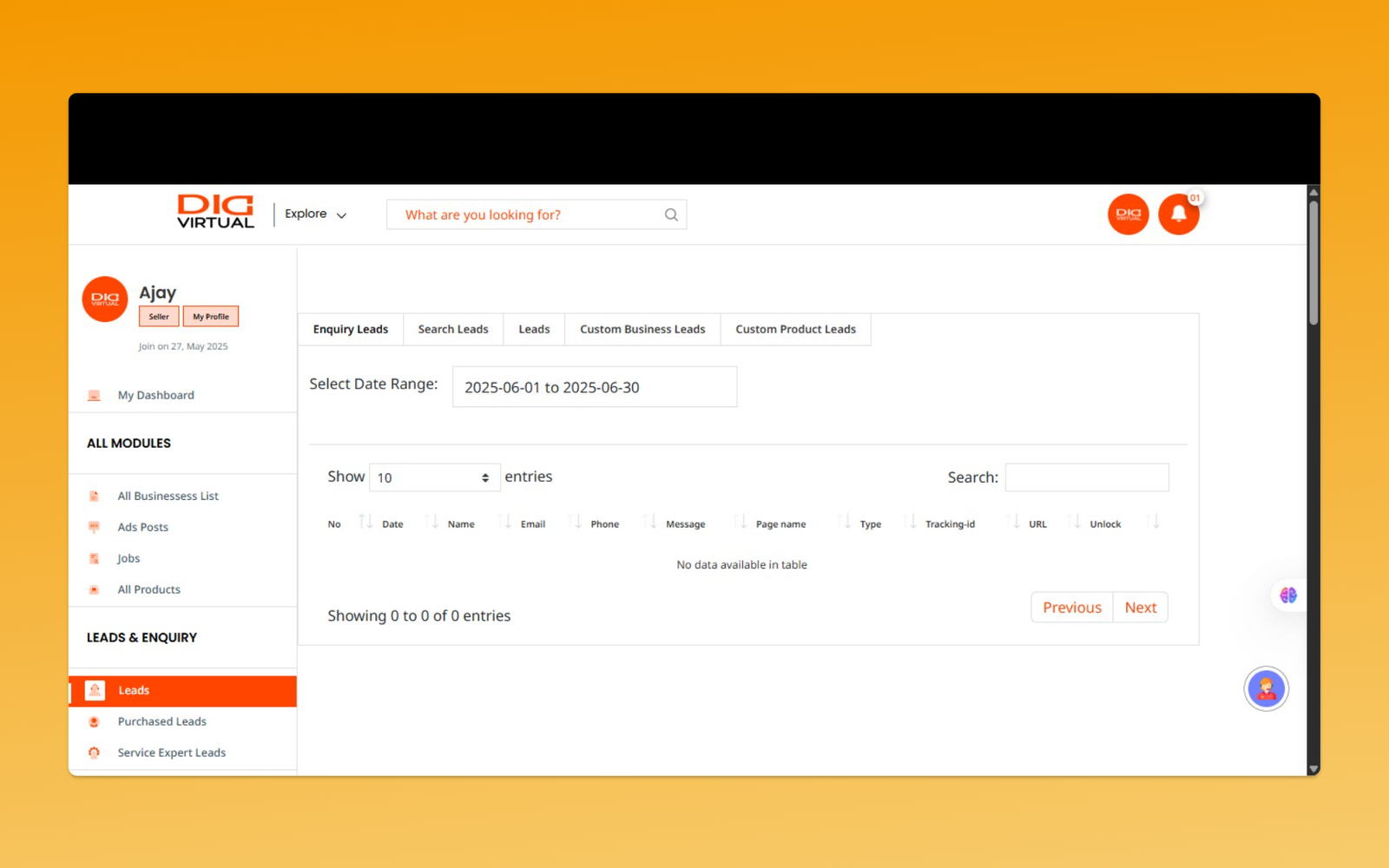Click the Jobs icon in sidebar
Viewport: 1389px width, 868px height.
tap(94, 559)
